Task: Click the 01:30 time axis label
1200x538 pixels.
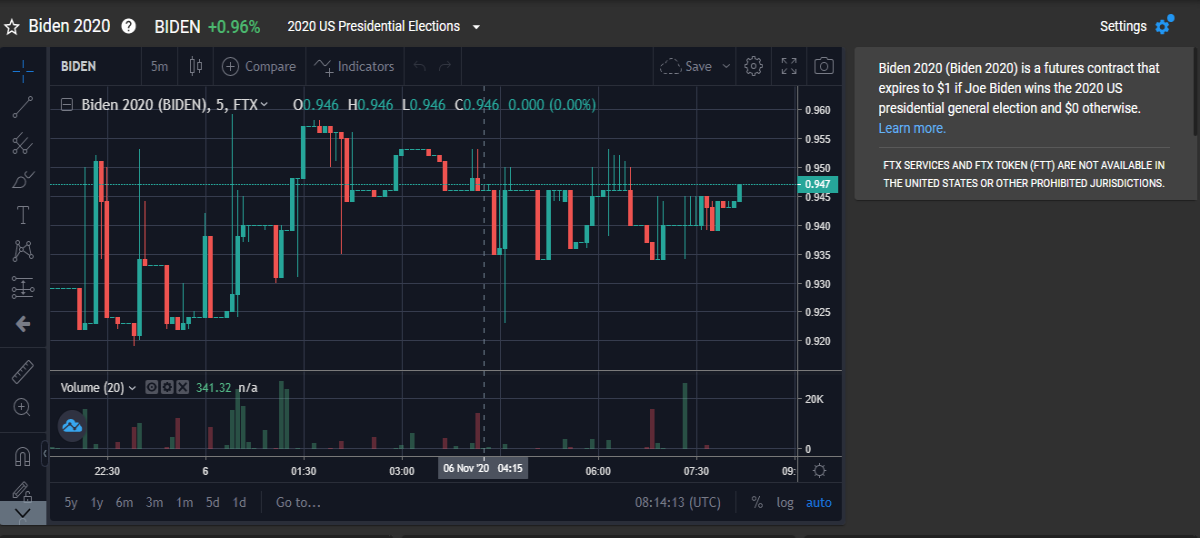Action: click(303, 470)
